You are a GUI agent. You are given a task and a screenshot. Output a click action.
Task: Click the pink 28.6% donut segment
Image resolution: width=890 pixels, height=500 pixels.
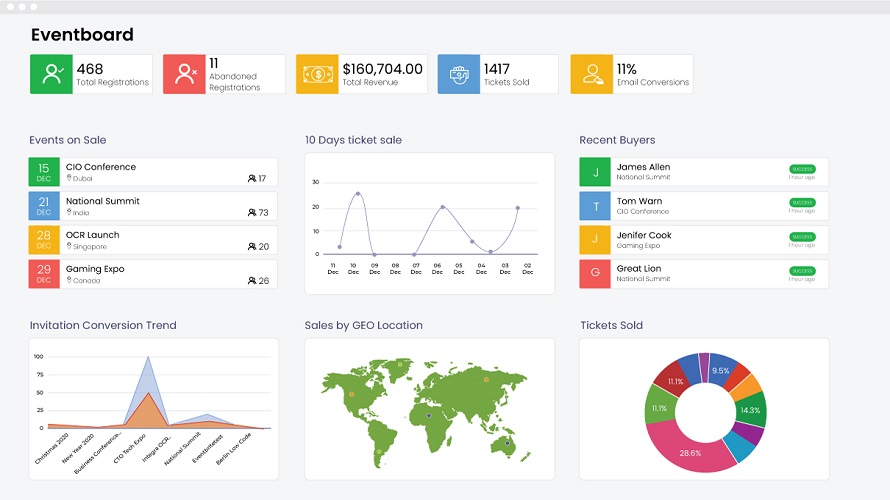690,446
